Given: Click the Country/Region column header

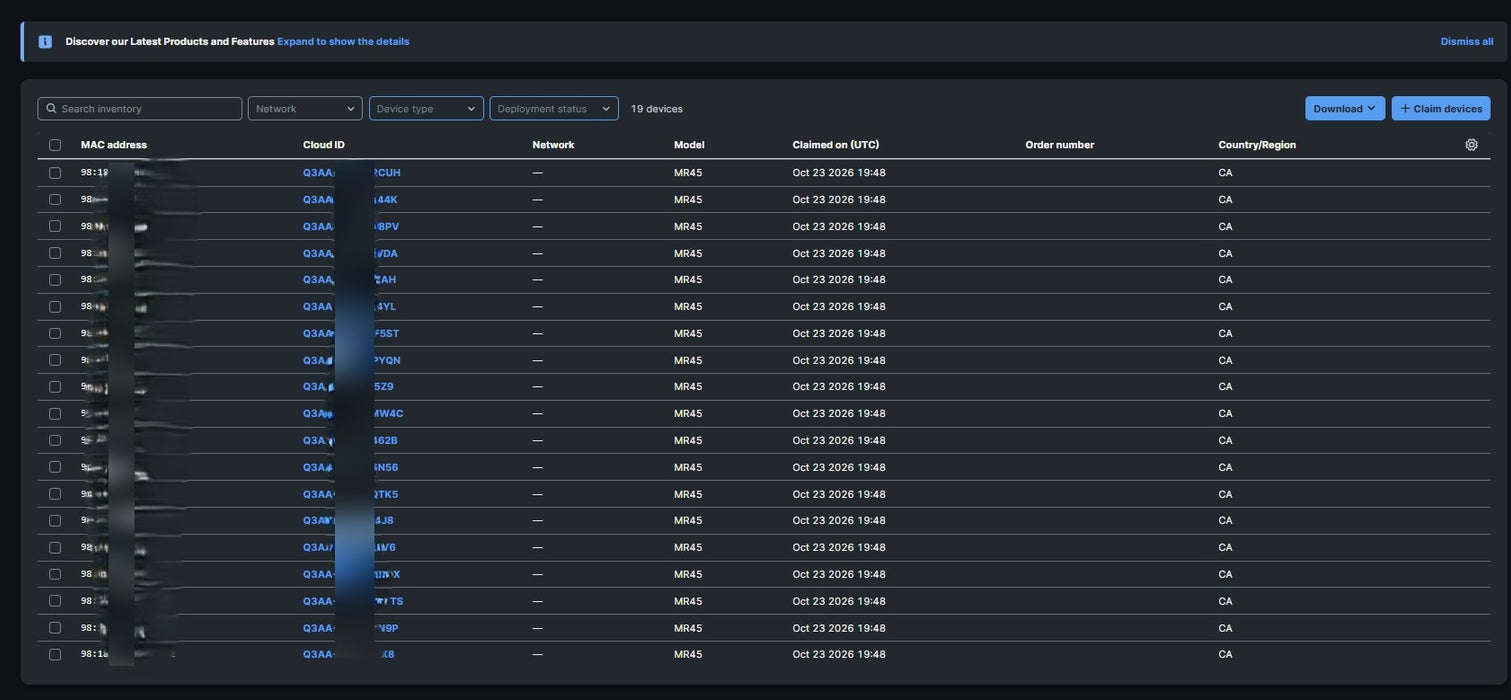Looking at the screenshot, I should pos(1257,145).
